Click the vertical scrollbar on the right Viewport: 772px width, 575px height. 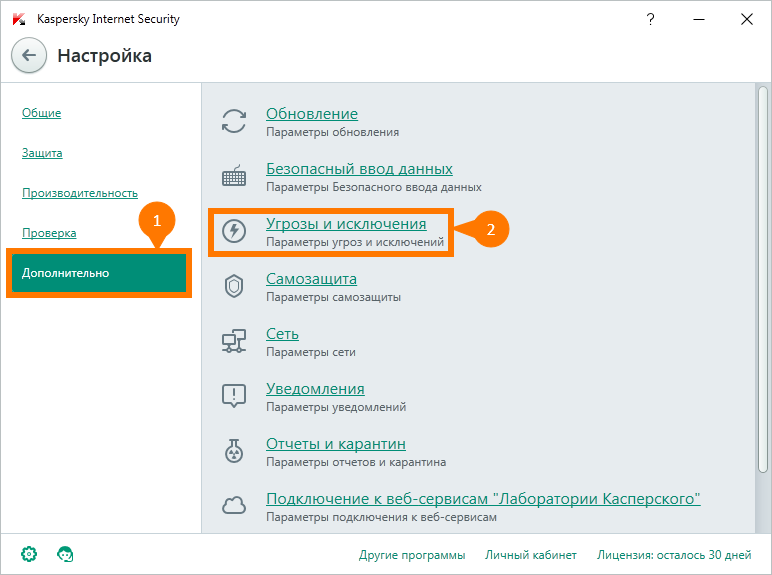pyautogui.click(x=763, y=280)
